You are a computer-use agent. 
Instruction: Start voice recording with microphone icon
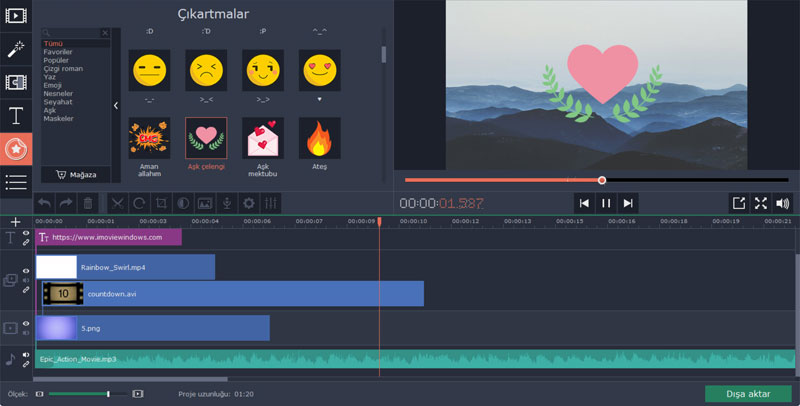click(227, 204)
